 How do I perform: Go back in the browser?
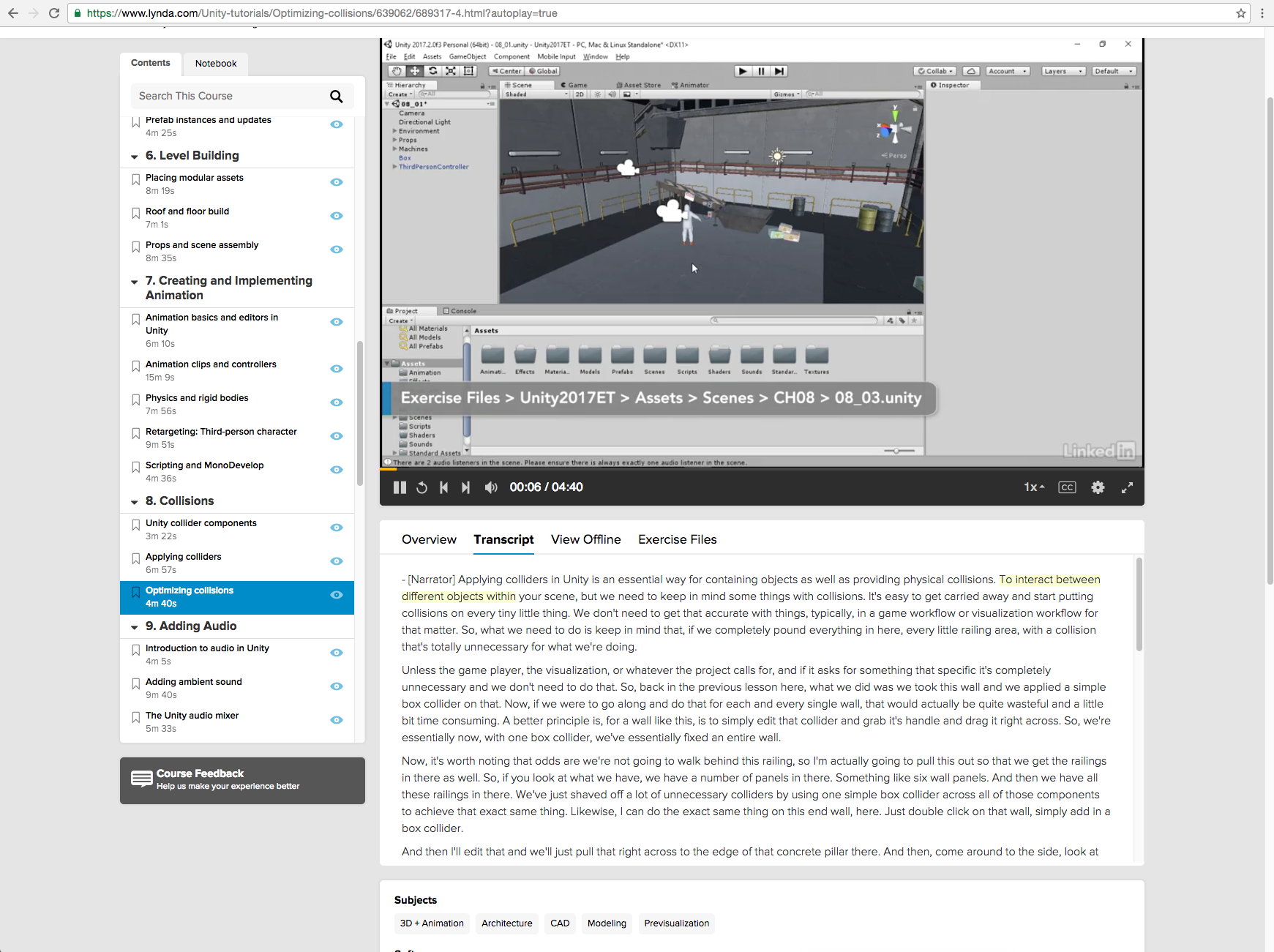click(13, 13)
